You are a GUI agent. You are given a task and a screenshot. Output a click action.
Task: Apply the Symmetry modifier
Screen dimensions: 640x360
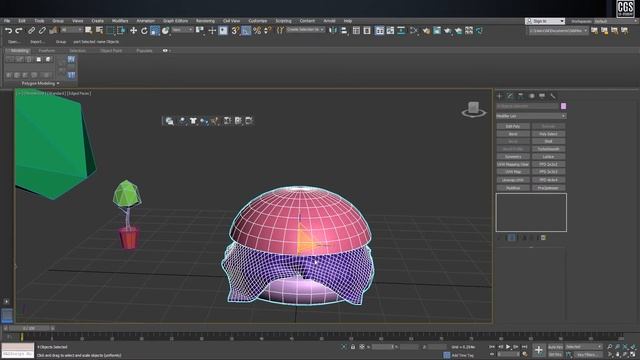(513, 157)
